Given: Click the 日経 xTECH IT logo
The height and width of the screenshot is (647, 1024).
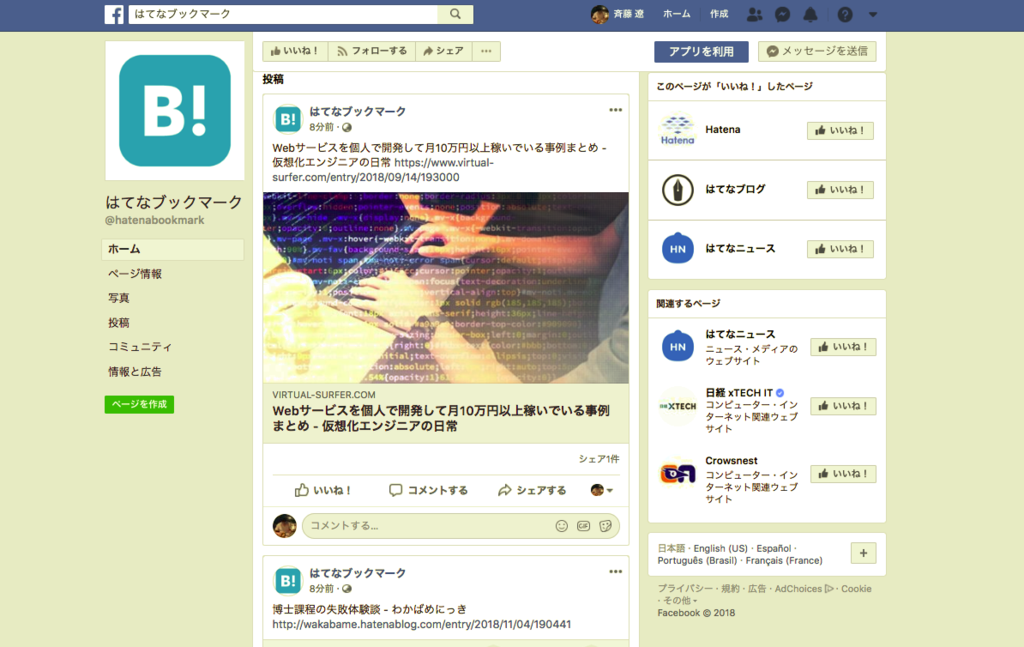Looking at the screenshot, I should coord(677,406).
